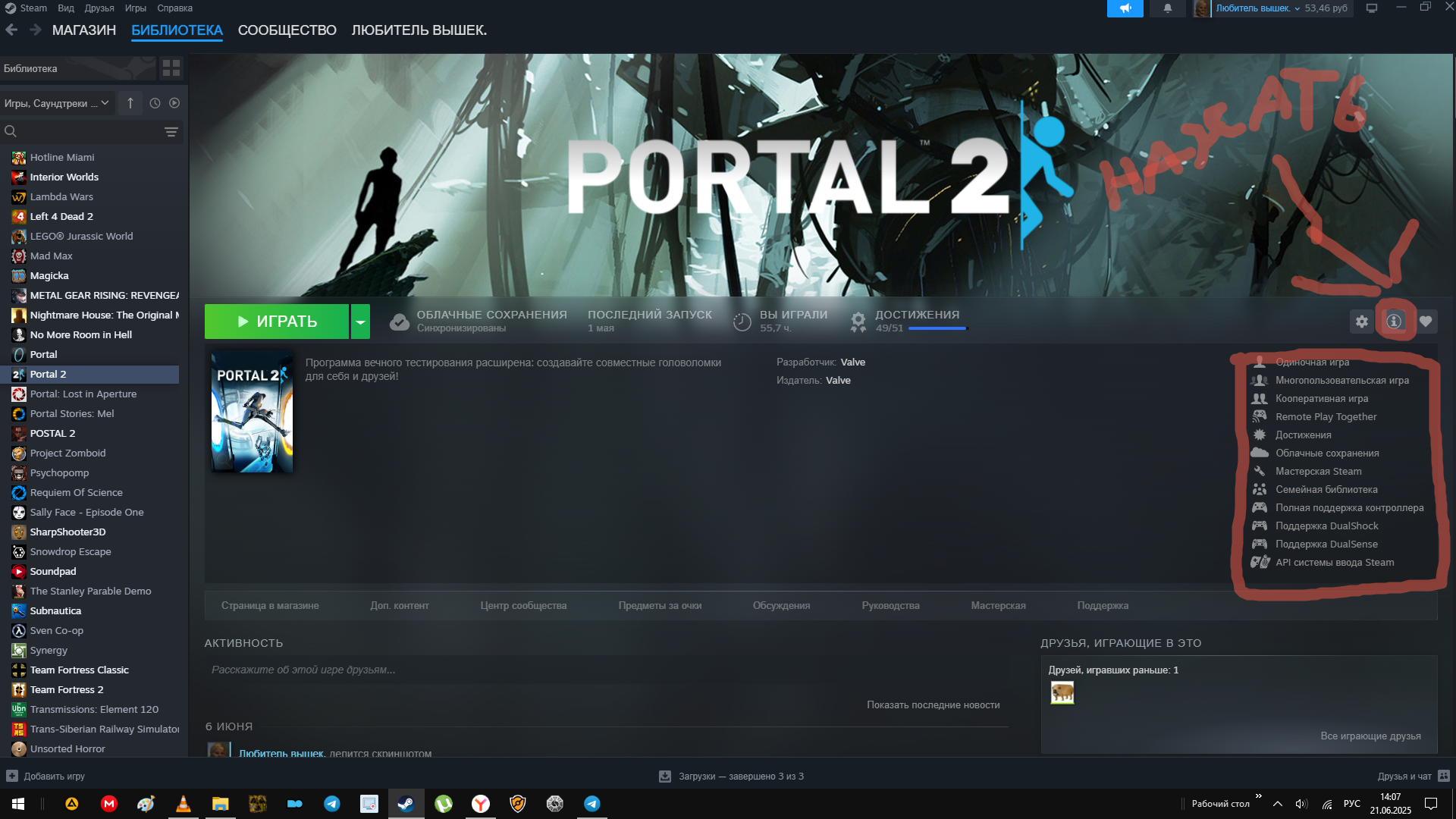Click Показать последние новости
This screenshot has height=819, width=1456.
tap(934, 705)
